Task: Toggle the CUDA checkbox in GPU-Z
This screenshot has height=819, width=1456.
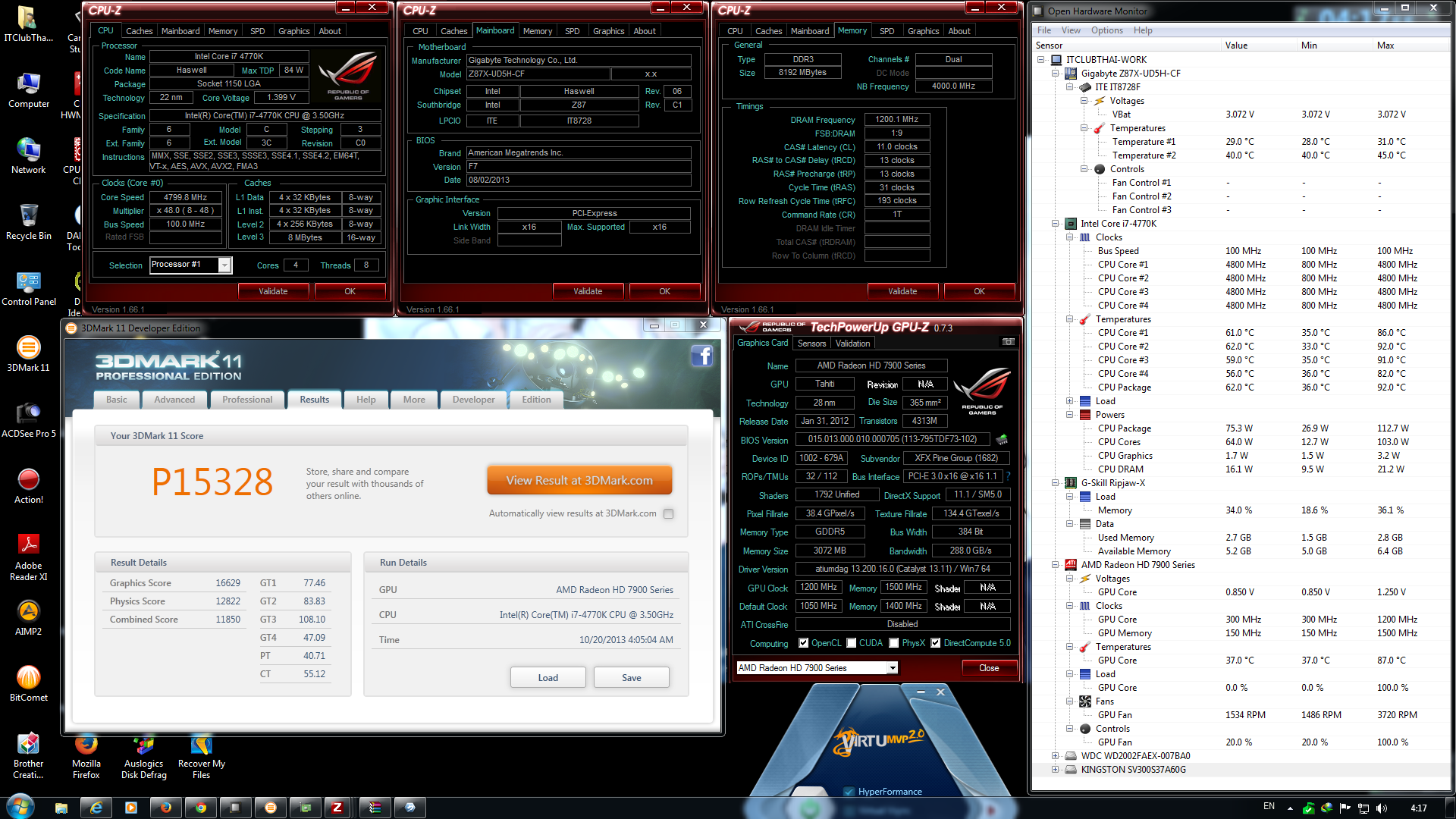Action: click(852, 643)
